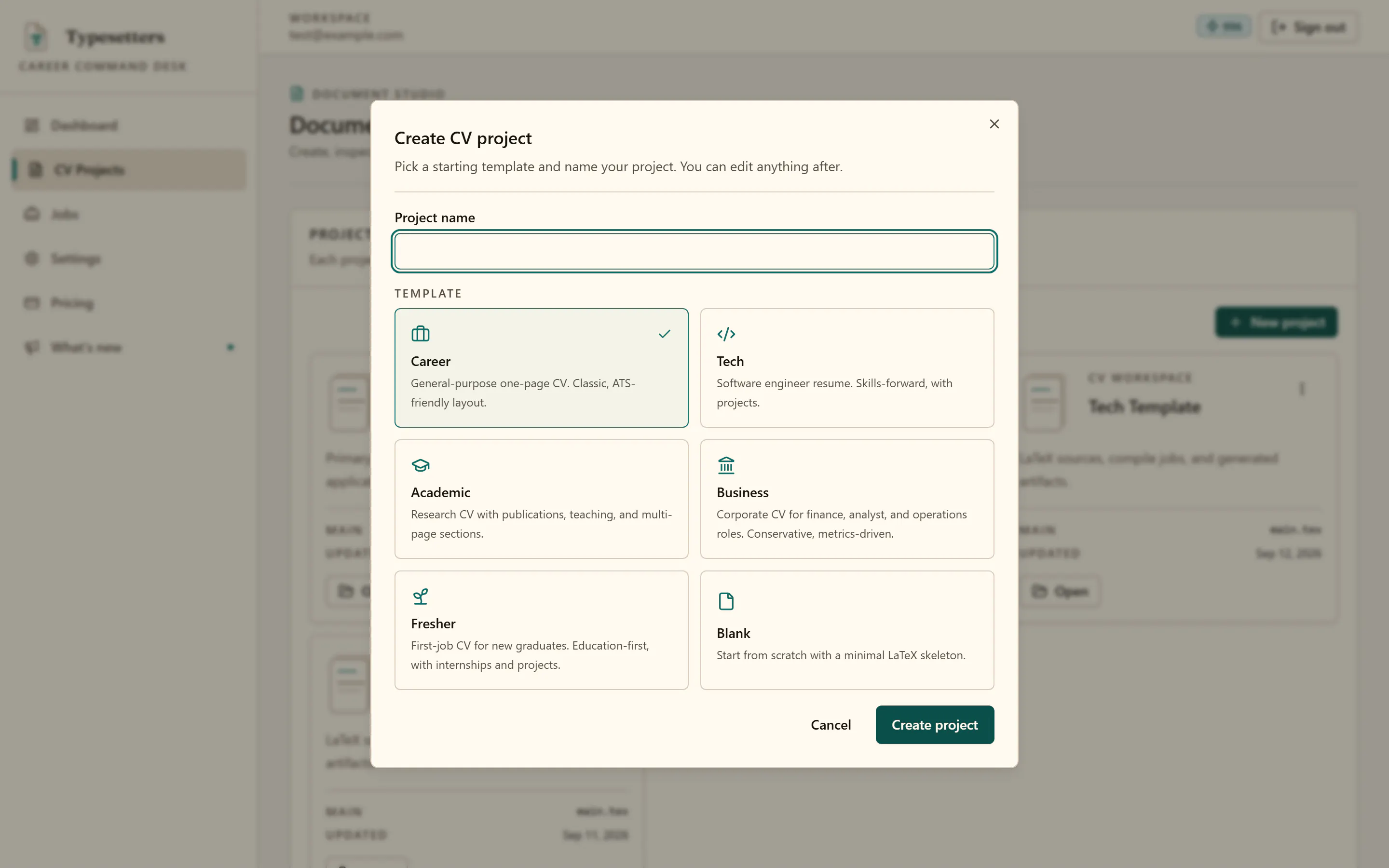Choose the Fresher template card
Image resolution: width=1389 pixels, height=868 pixels.
point(541,630)
